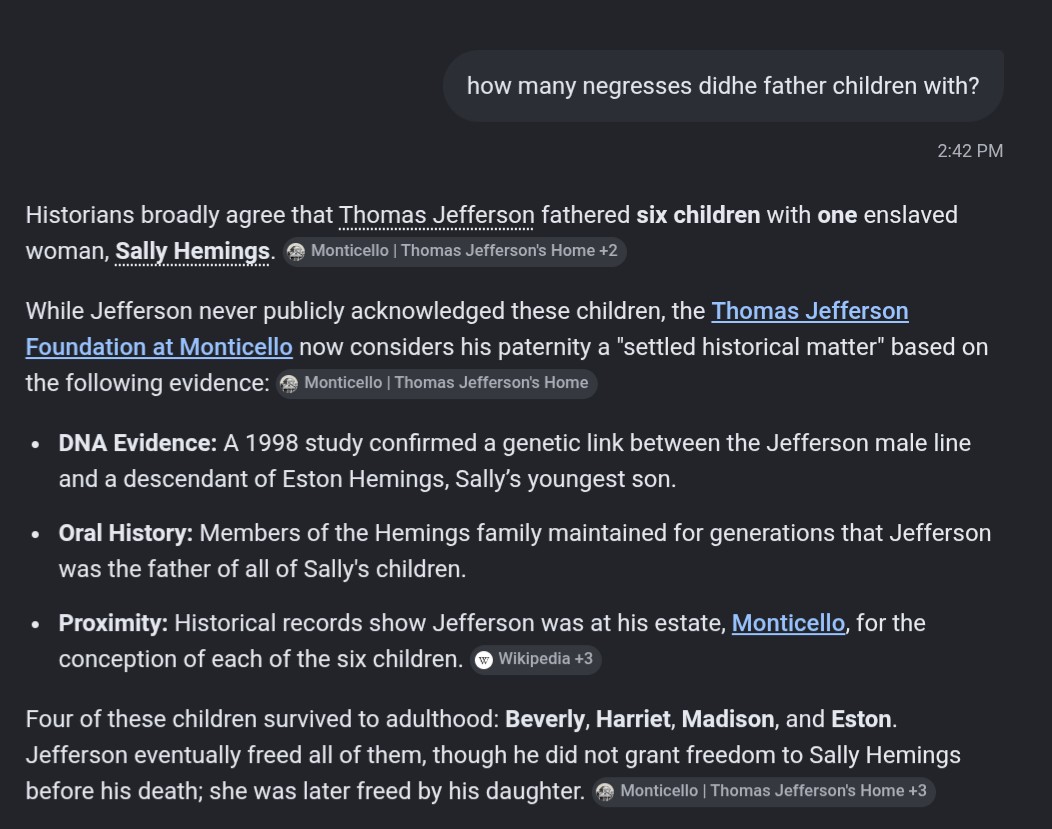Click Monticello logo icon after 'following evidence:'
This screenshot has width=1052, height=829.
289,384
